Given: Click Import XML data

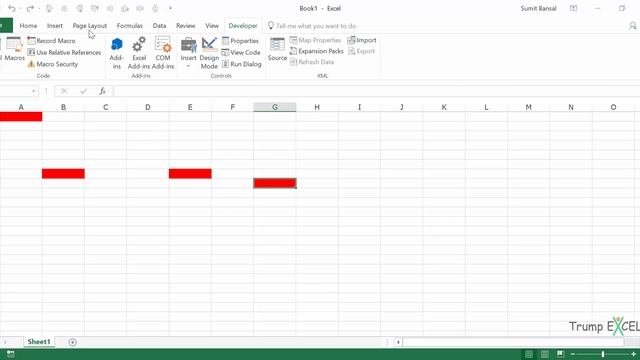Looking at the screenshot, I should pos(362,40).
